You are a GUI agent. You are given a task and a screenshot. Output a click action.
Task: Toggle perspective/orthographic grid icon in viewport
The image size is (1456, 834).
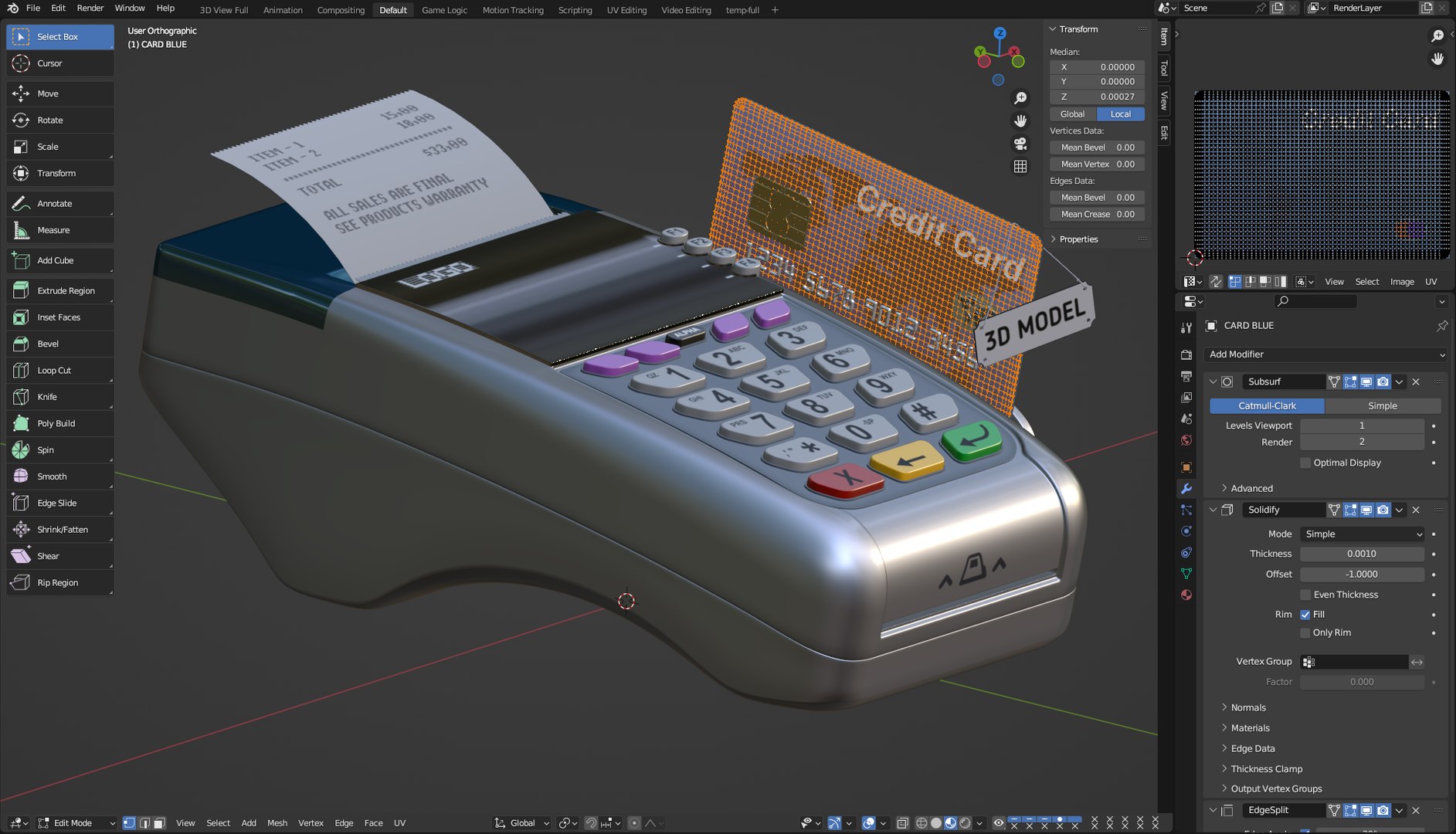pos(1020,167)
